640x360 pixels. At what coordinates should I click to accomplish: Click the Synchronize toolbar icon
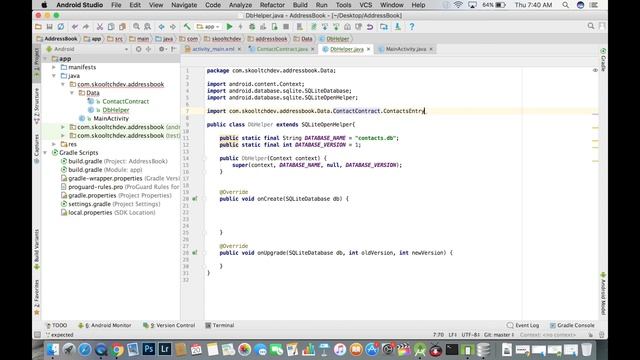(x=60, y=27)
